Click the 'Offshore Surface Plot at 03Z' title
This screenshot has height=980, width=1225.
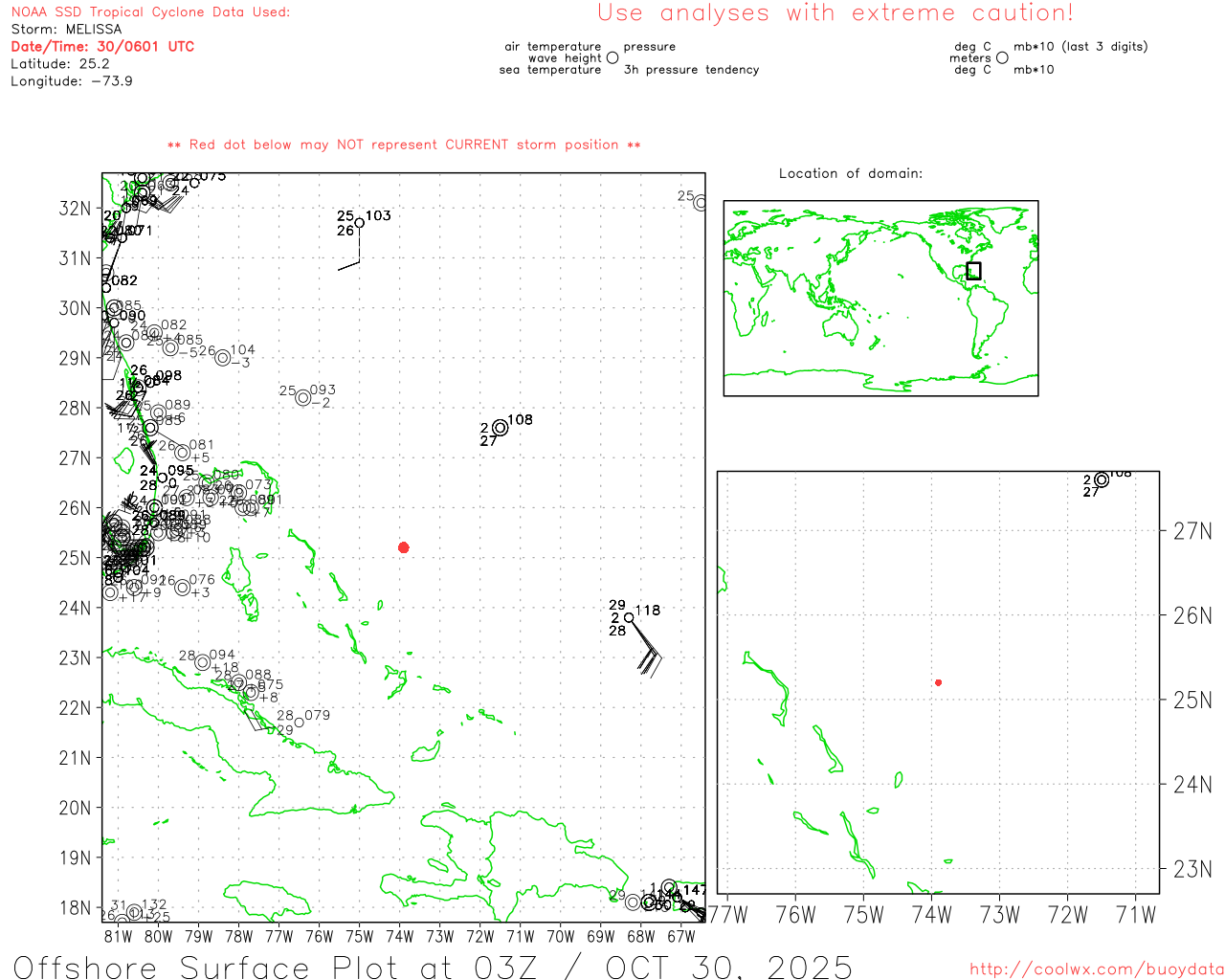(433, 967)
